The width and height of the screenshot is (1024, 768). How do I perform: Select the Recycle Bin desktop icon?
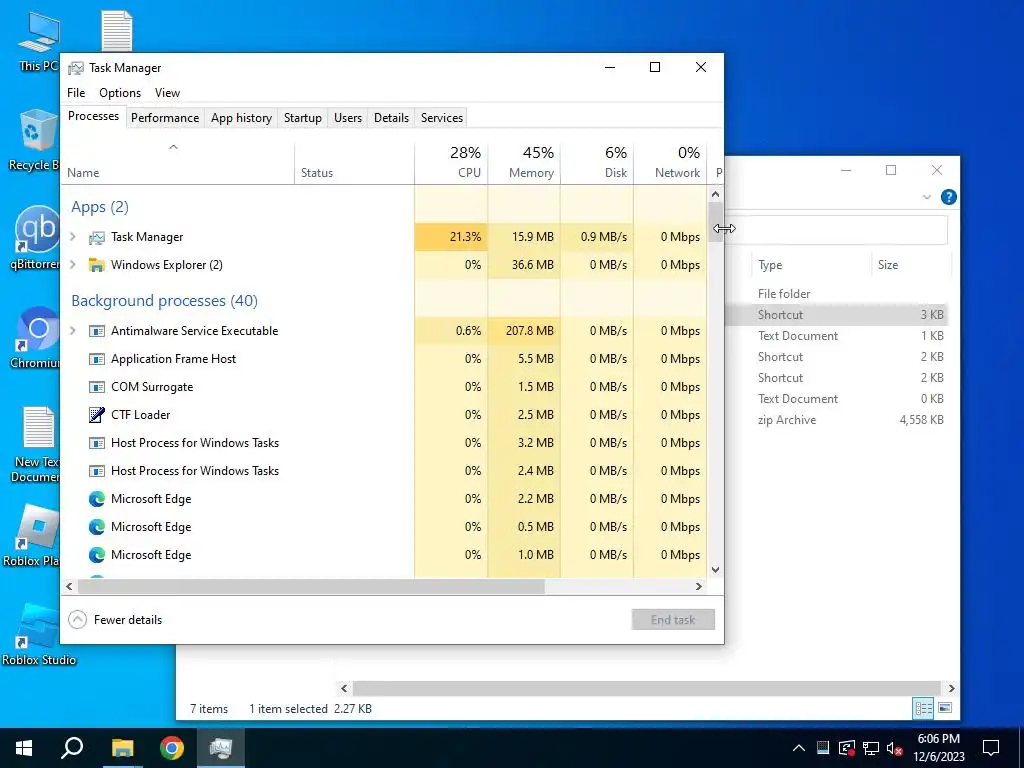pyautogui.click(x=33, y=140)
